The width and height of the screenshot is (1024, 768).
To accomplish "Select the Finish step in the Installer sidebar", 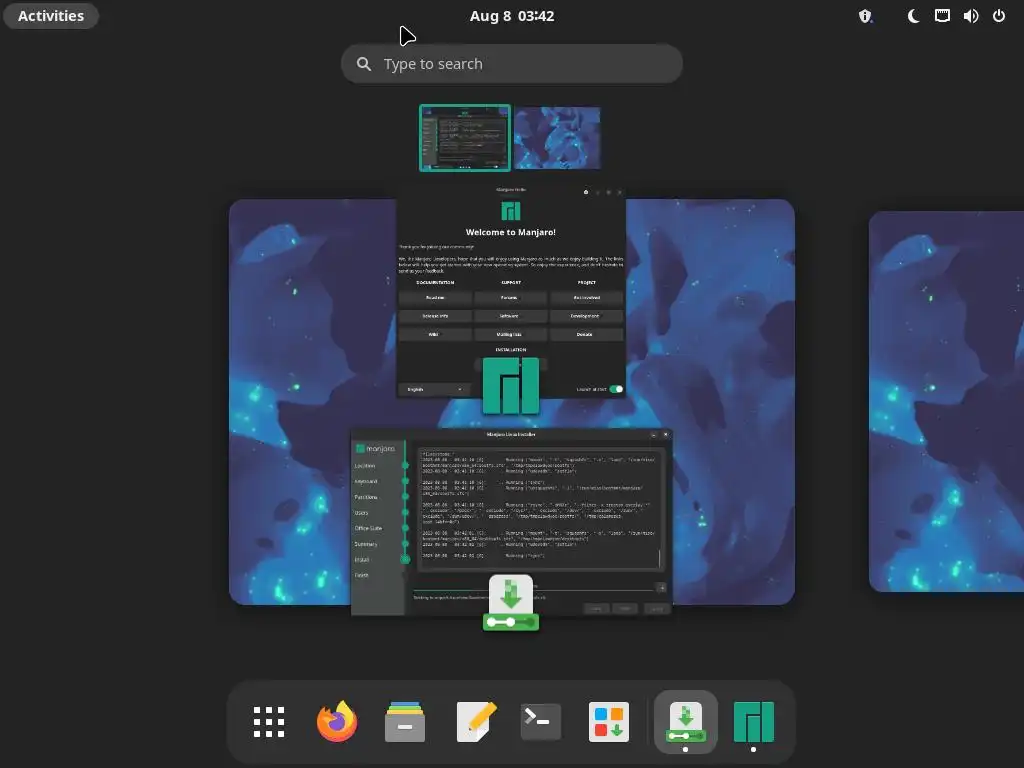I will pyautogui.click(x=362, y=575).
